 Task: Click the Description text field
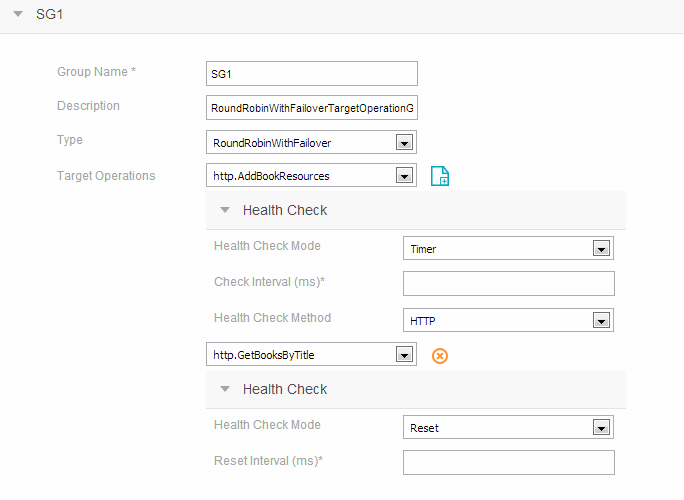312,108
